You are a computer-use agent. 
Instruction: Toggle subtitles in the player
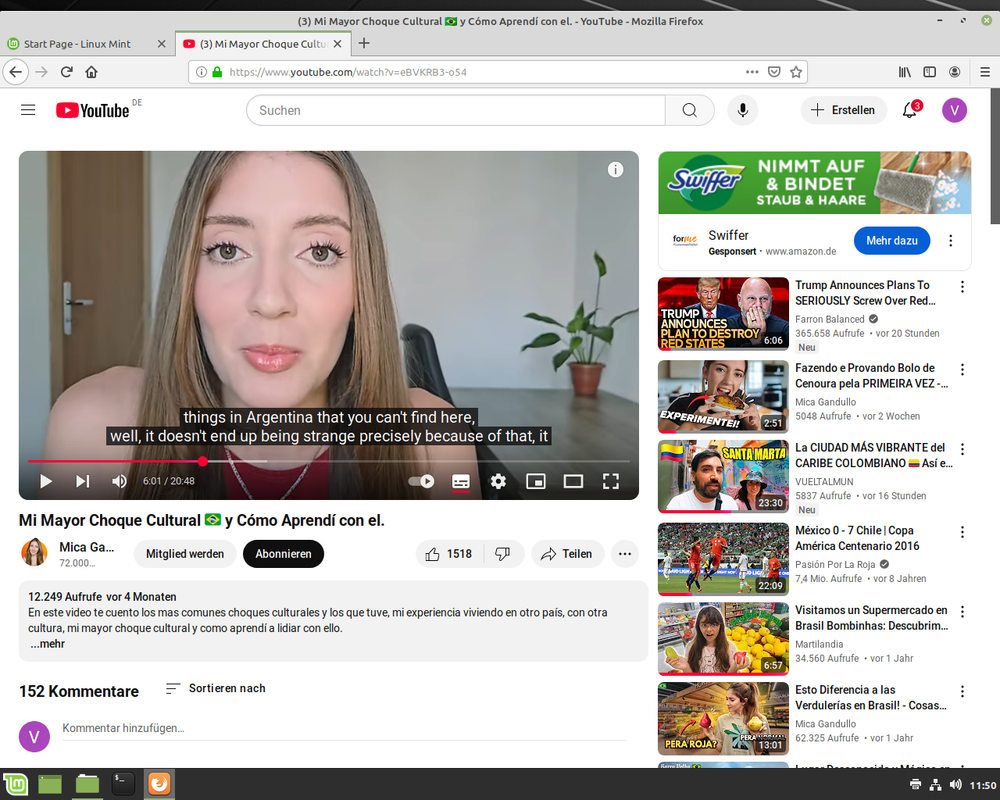click(460, 482)
